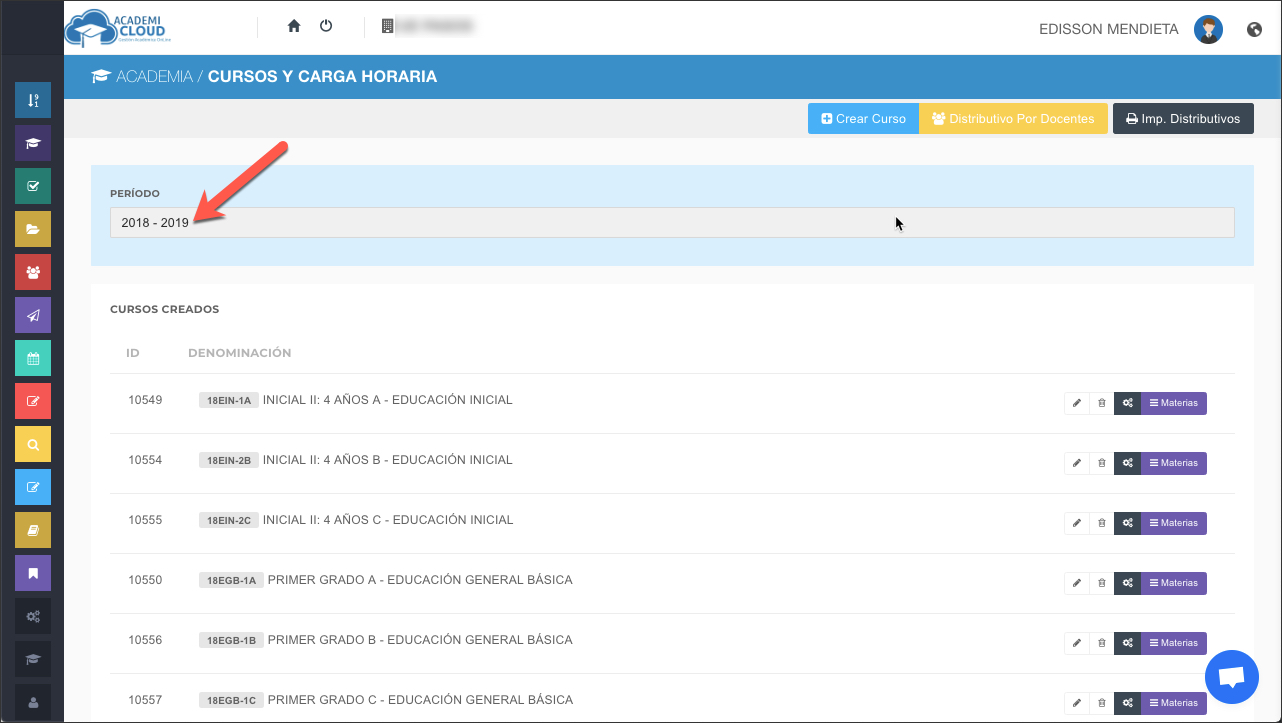Click the Academia breadcrumb link
1282x723 pixels.
[153, 77]
